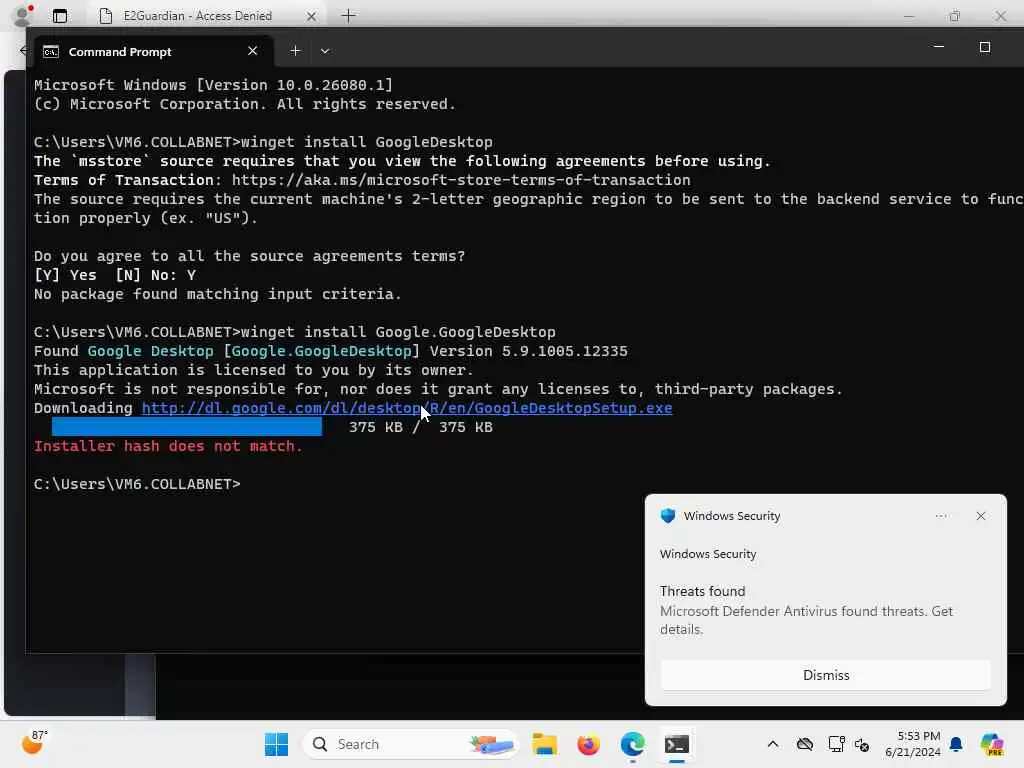Screen dimensions: 1024x768
Task: Click the Terminal icon in taskbar
Action: 677,744
